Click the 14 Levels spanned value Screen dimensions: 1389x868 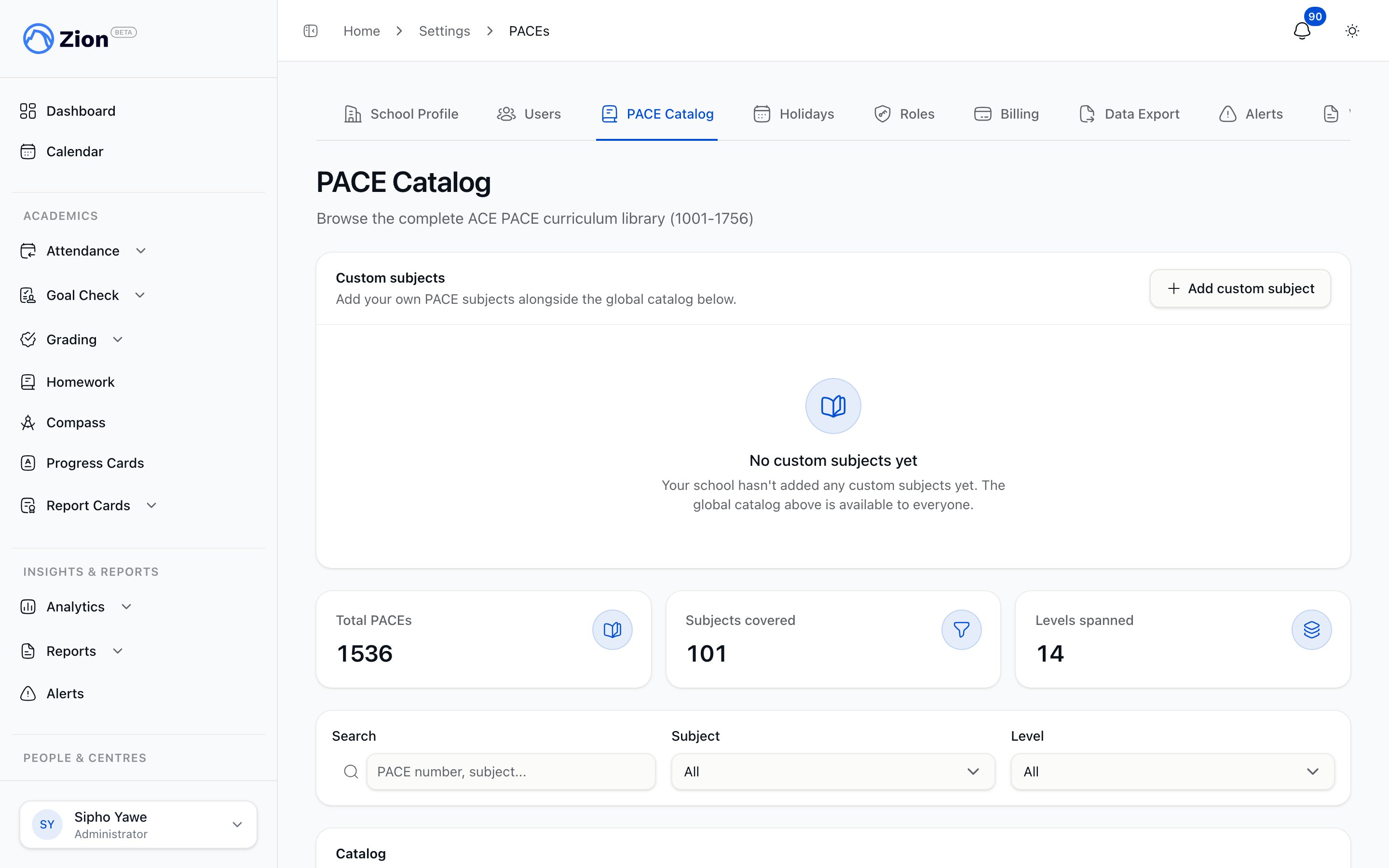click(1050, 653)
